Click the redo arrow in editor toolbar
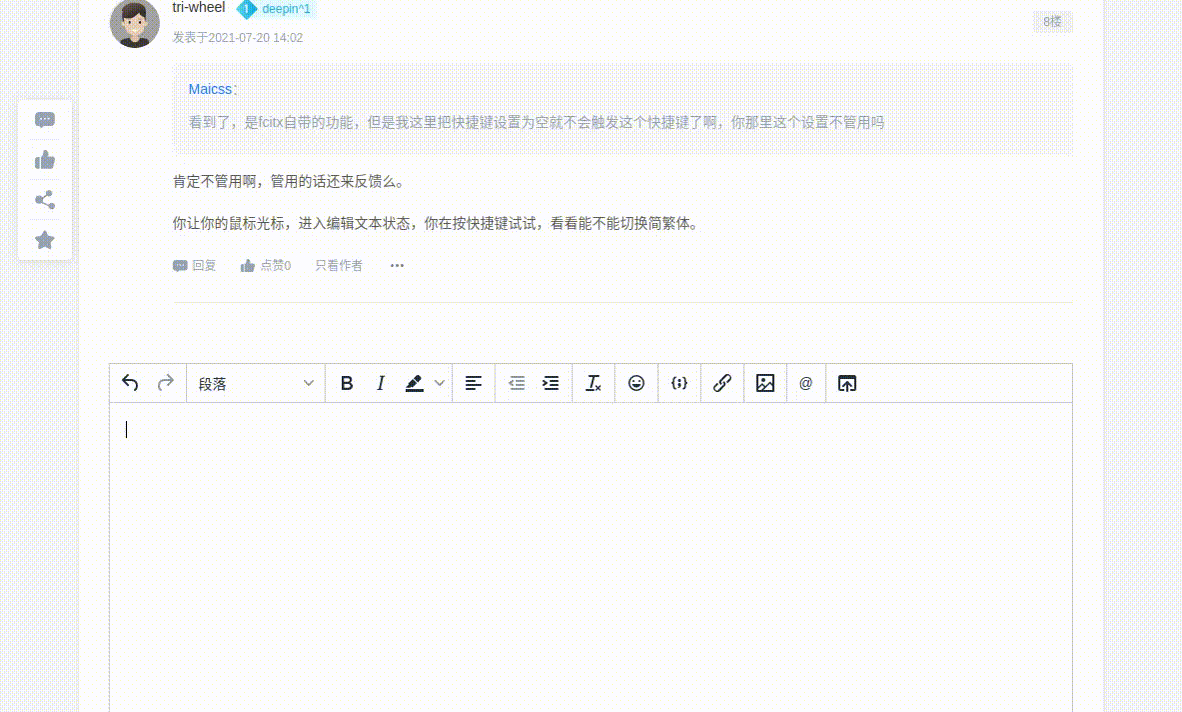The height and width of the screenshot is (712, 1182). 166,383
